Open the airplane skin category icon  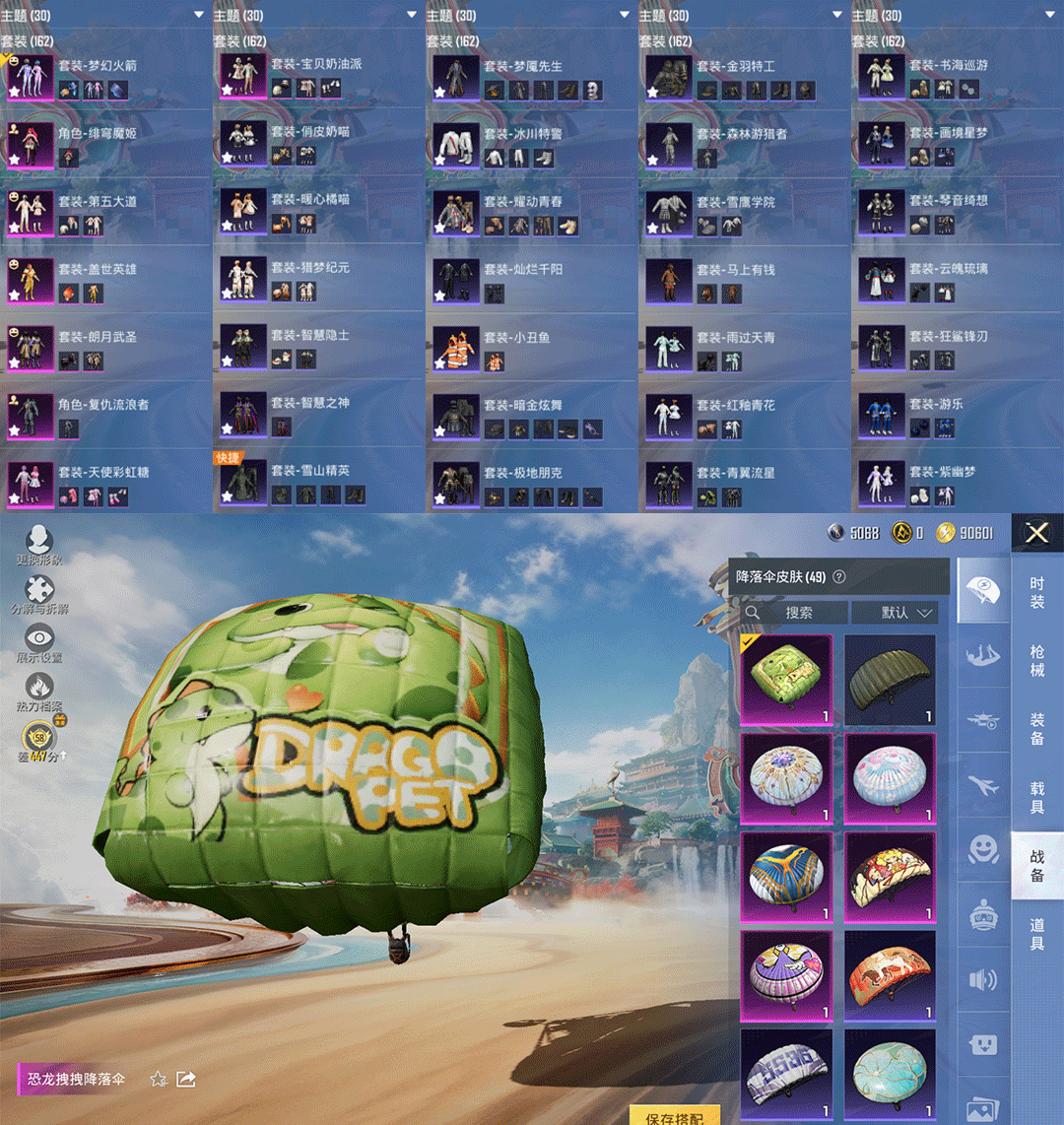[983, 784]
